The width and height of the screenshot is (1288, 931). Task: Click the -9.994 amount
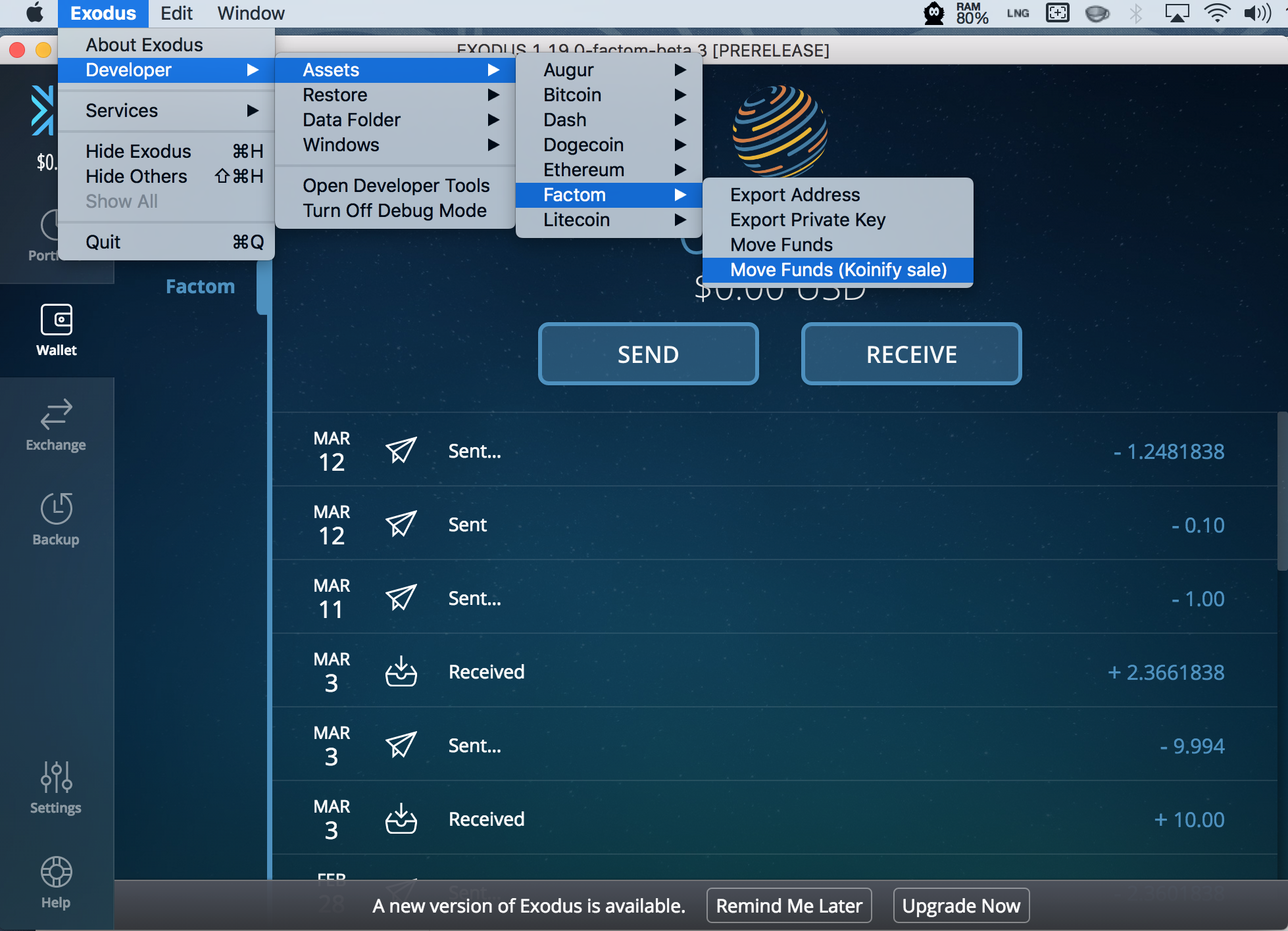pyautogui.click(x=1192, y=746)
